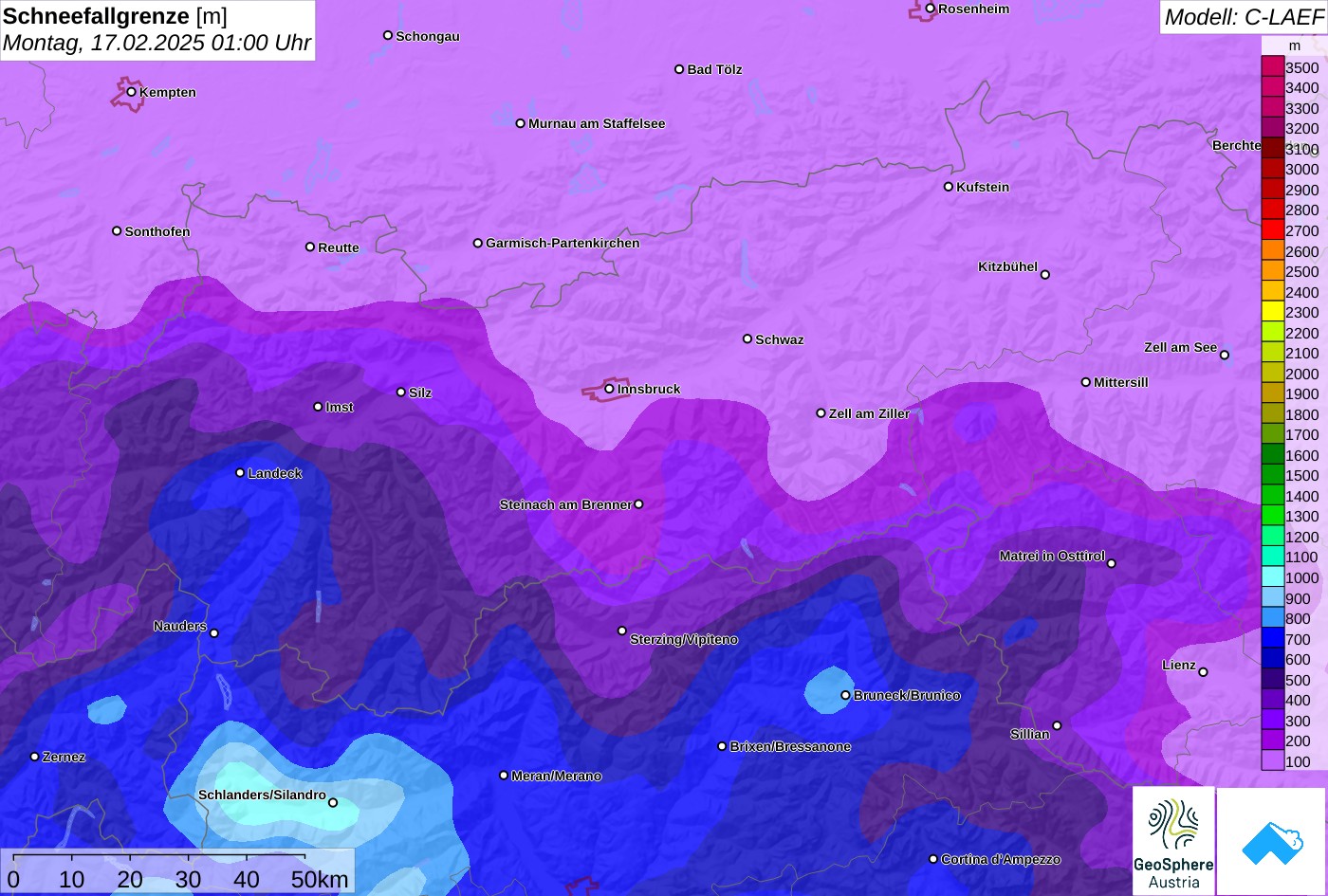This screenshot has width=1328, height=896.
Task: Select the 2700 m red legend swatch
Action: pyautogui.click(x=1272, y=230)
